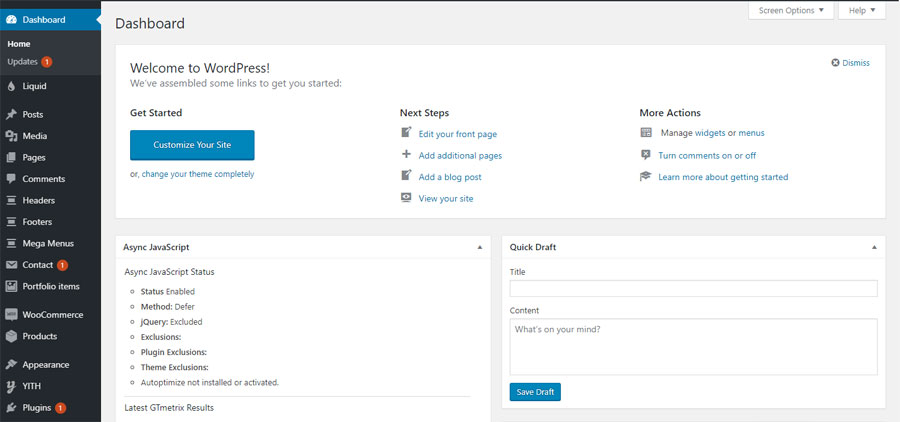
Task: Collapse the Quick Draft widget
Action: (874, 247)
